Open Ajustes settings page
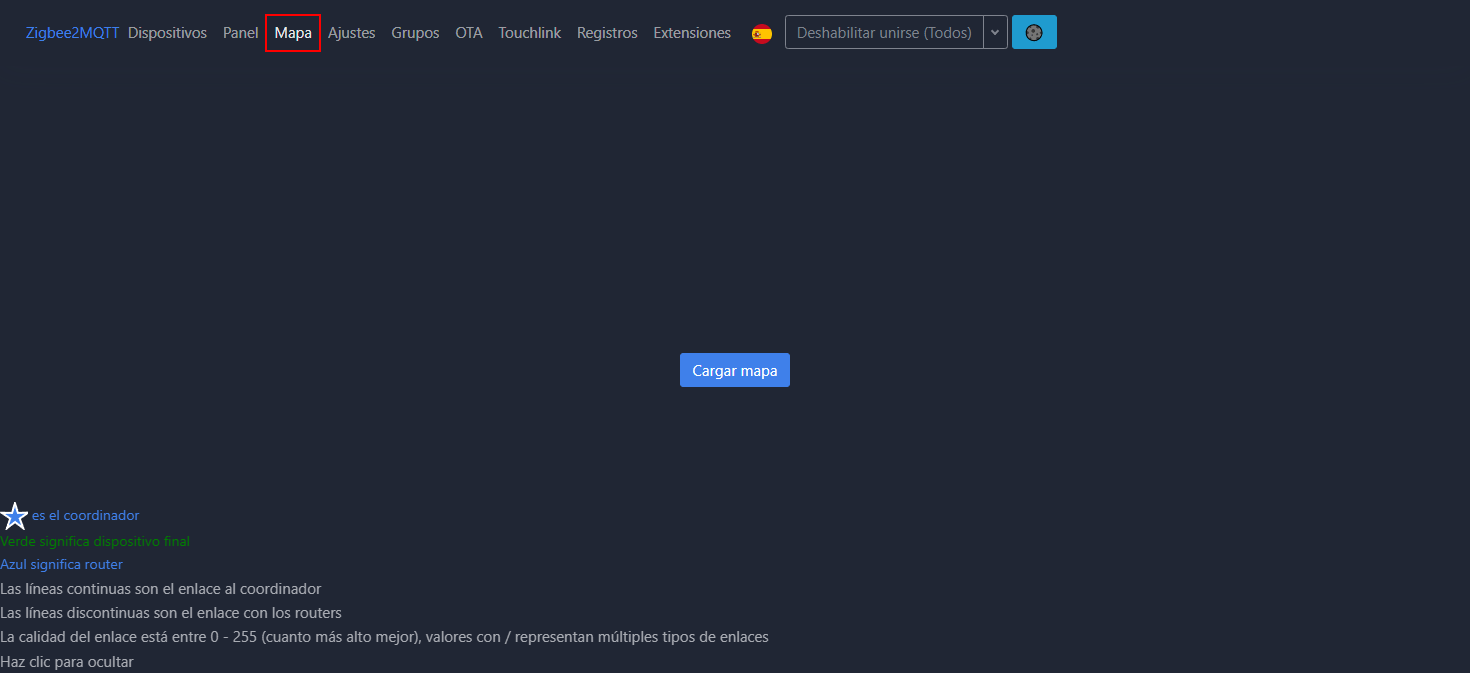The height and width of the screenshot is (673, 1470). click(351, 33)
